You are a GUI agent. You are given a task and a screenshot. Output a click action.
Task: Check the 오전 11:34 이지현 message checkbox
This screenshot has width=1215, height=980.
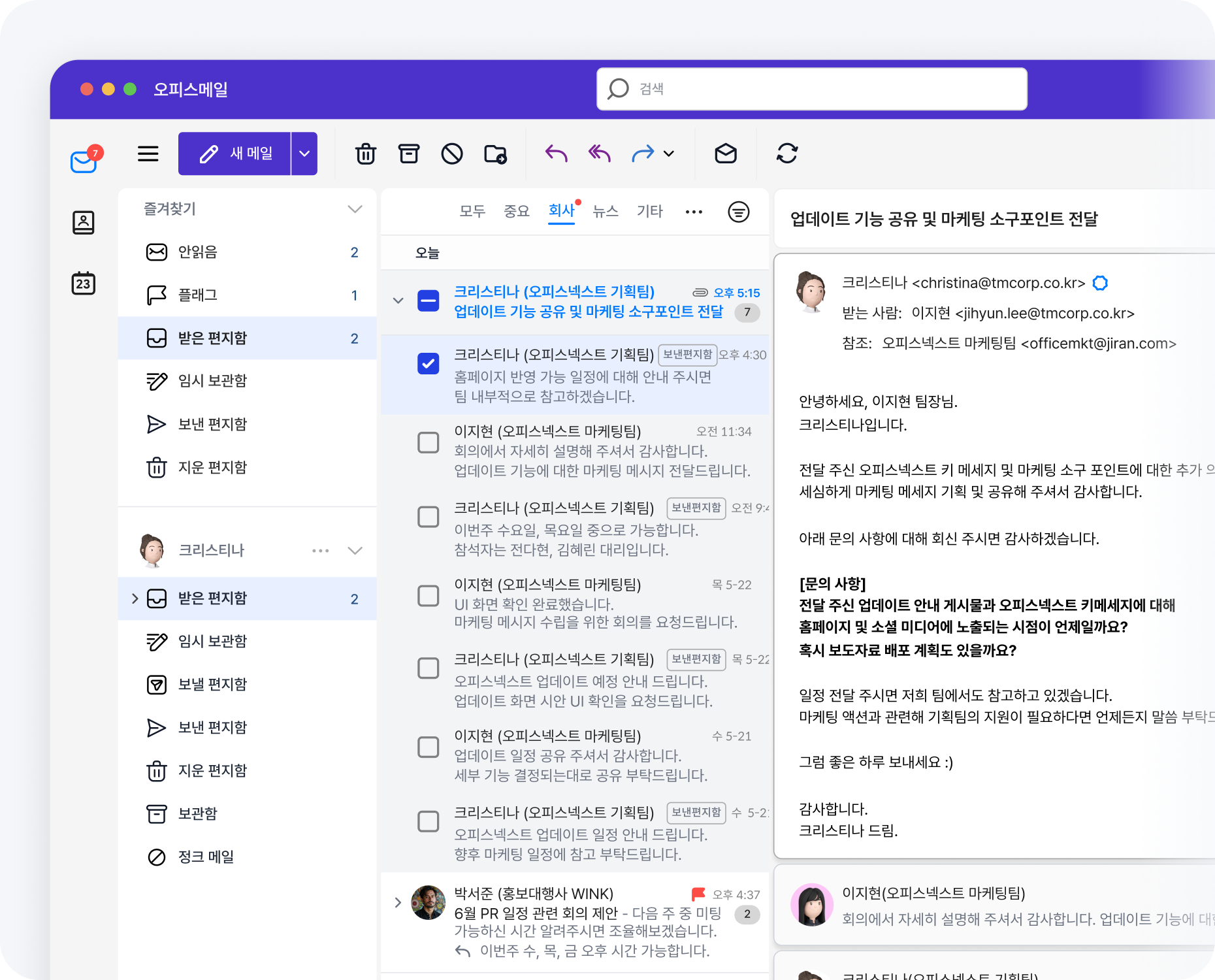coord(429,442)
